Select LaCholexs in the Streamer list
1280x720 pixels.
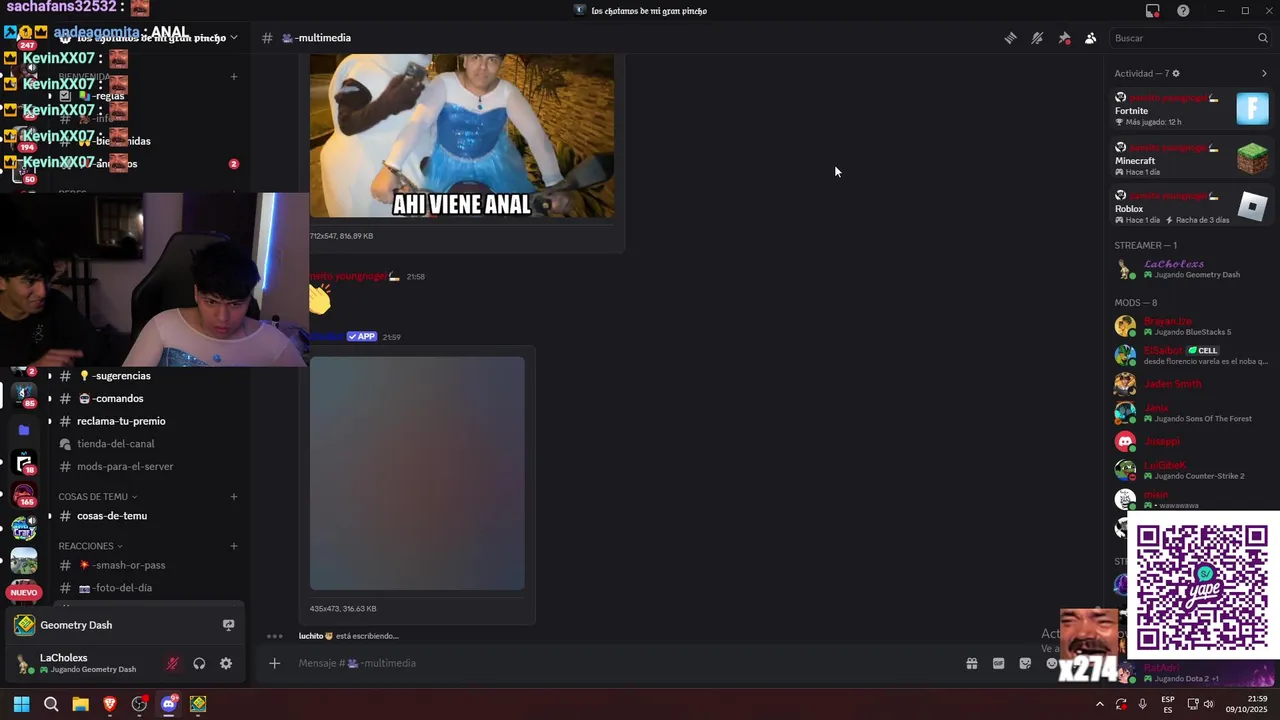(x=1192, y=269)
